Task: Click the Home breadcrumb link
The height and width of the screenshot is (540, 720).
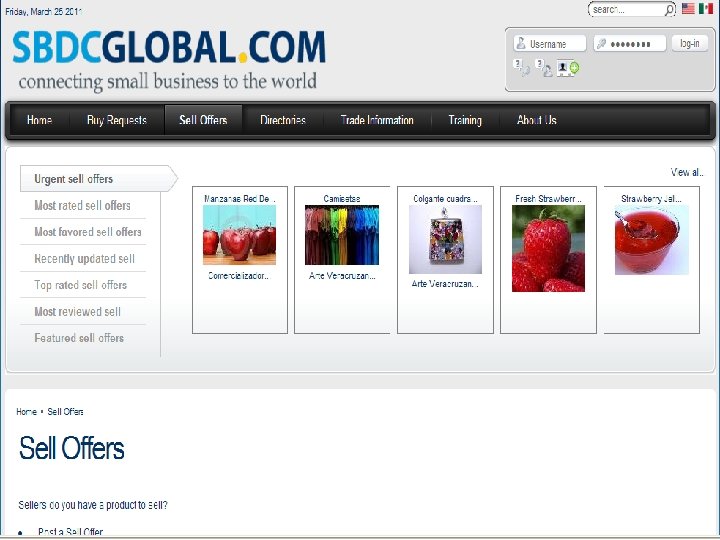Action: (x=26, y=411)
